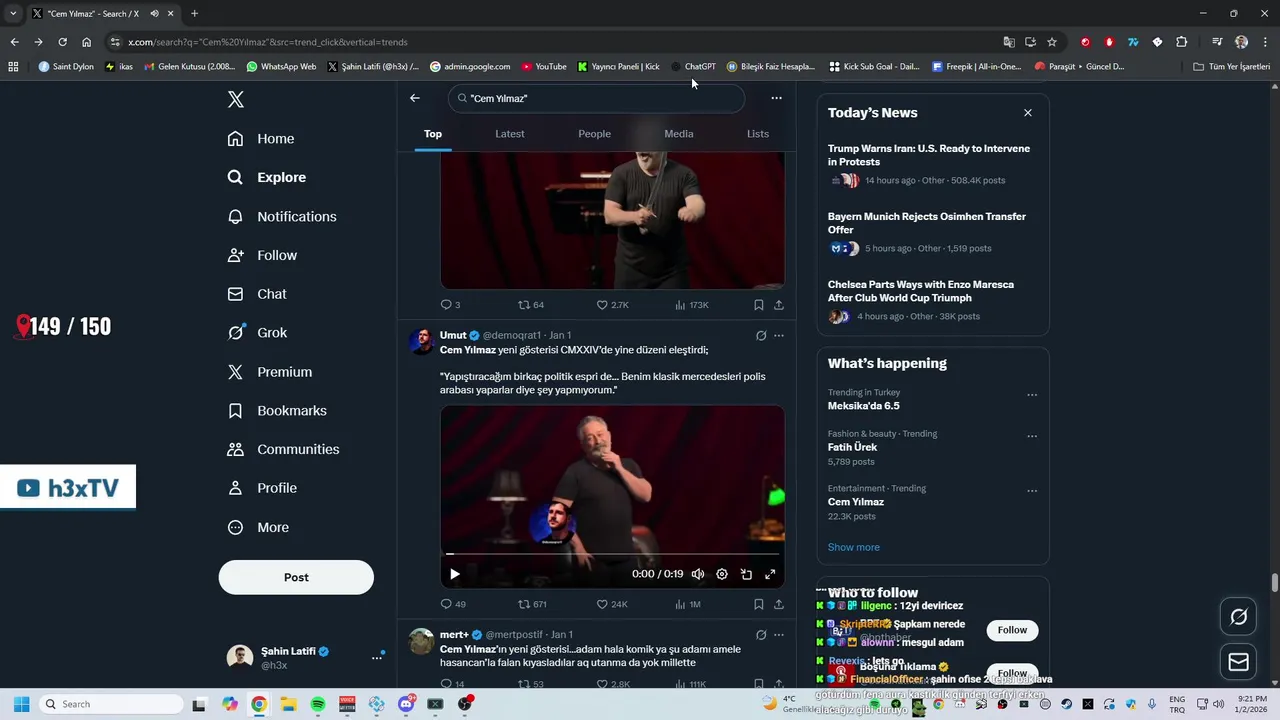The height and width of the screenshot is (720, 1280).
Task: Click the first Follow button in Who to follow
Action: [1012, 630]
